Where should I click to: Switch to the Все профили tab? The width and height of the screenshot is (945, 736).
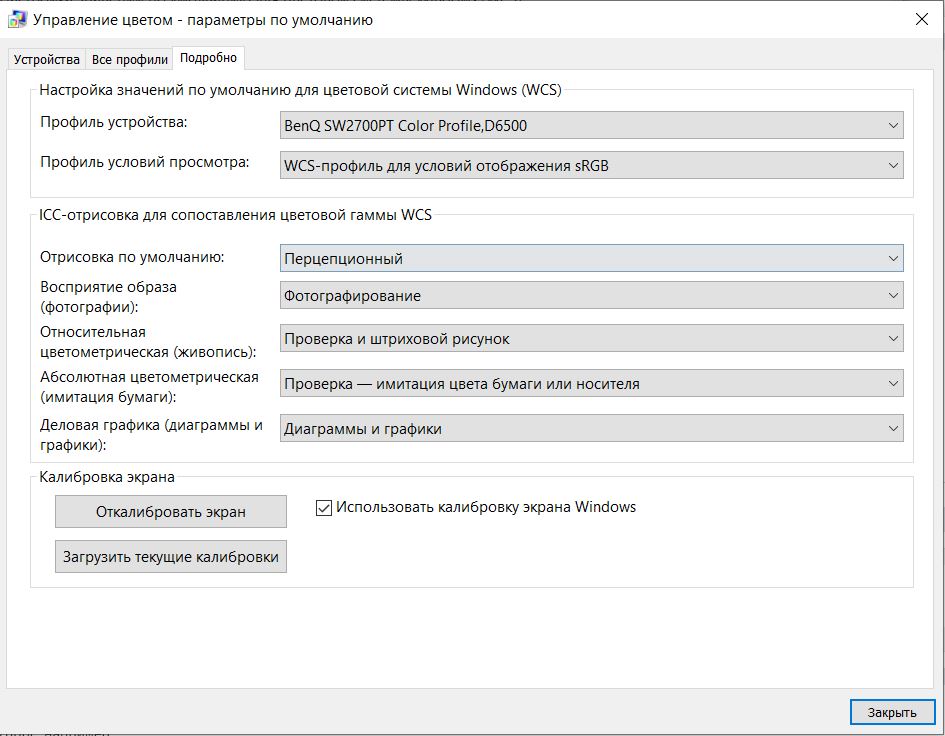click(129, 59)
